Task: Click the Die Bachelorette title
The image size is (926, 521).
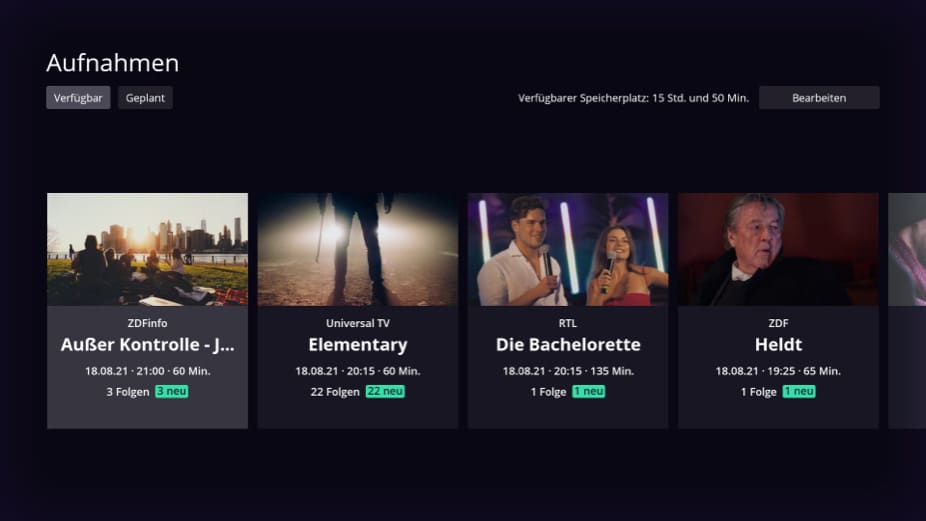Action: 568,344
